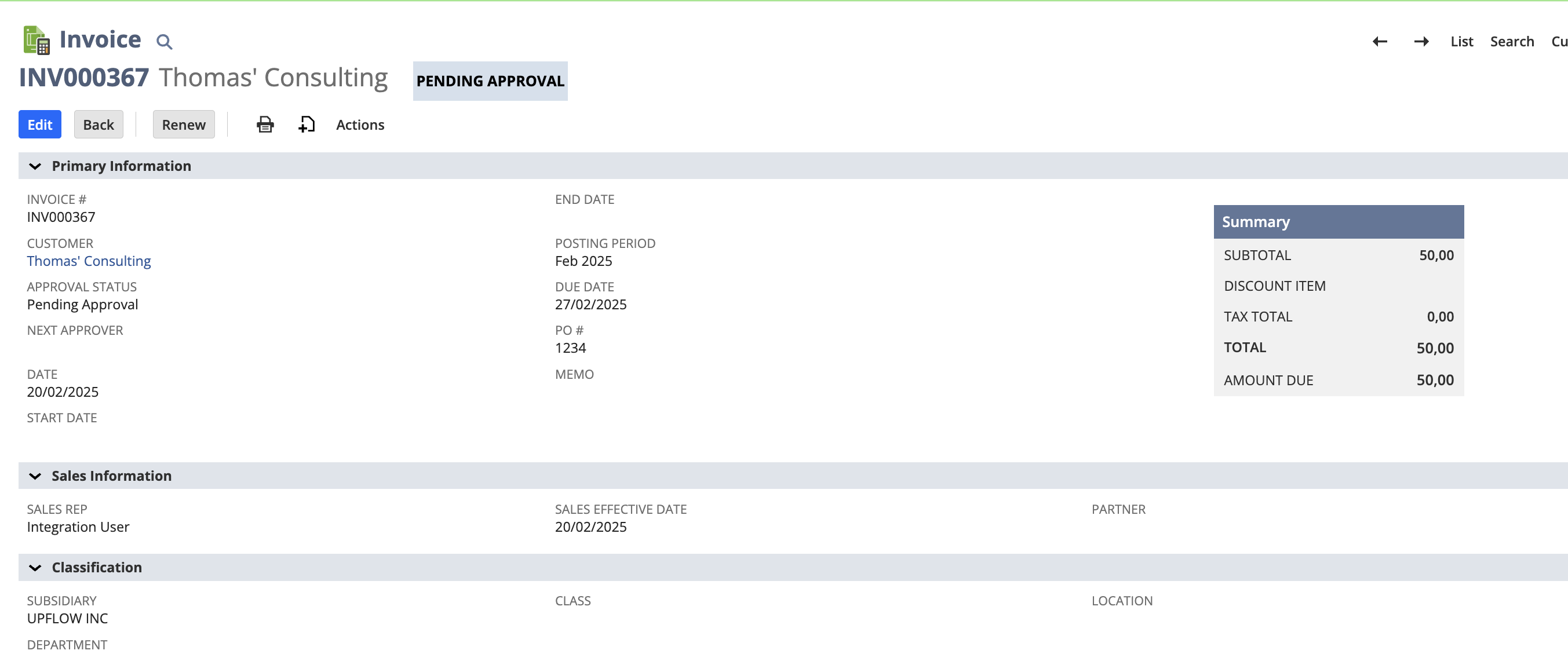
Task: Open the List view link
Action: 1461,41
